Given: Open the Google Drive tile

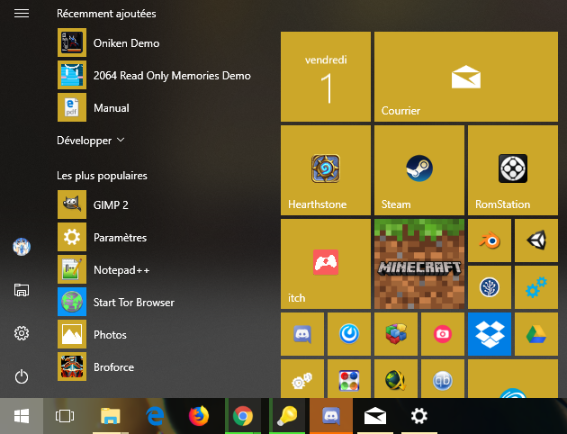Looking at the screenshot, I should tap(536, 334).
